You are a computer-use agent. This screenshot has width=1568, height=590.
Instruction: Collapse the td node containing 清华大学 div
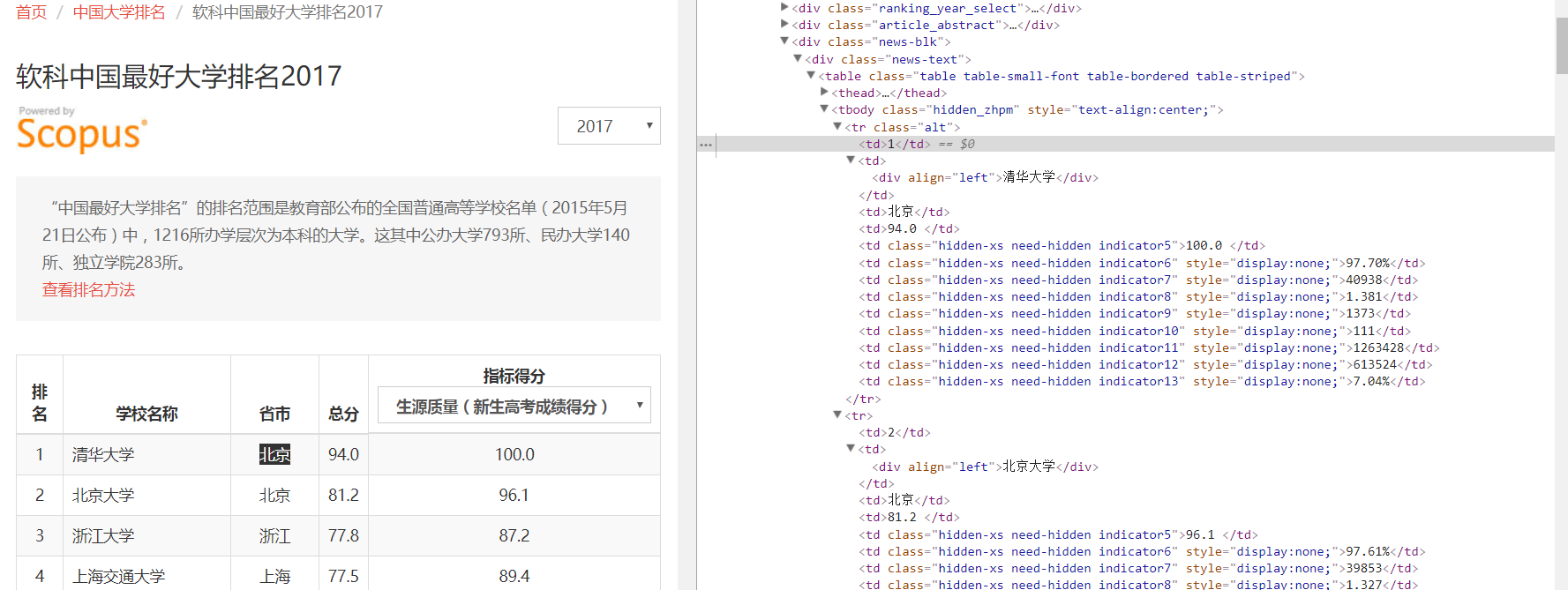click(x=851, y=161)
